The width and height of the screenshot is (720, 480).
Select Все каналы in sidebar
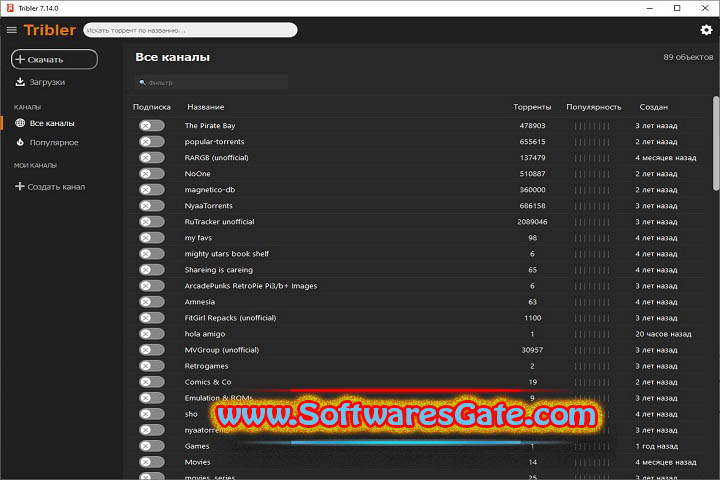click(52, 123)
